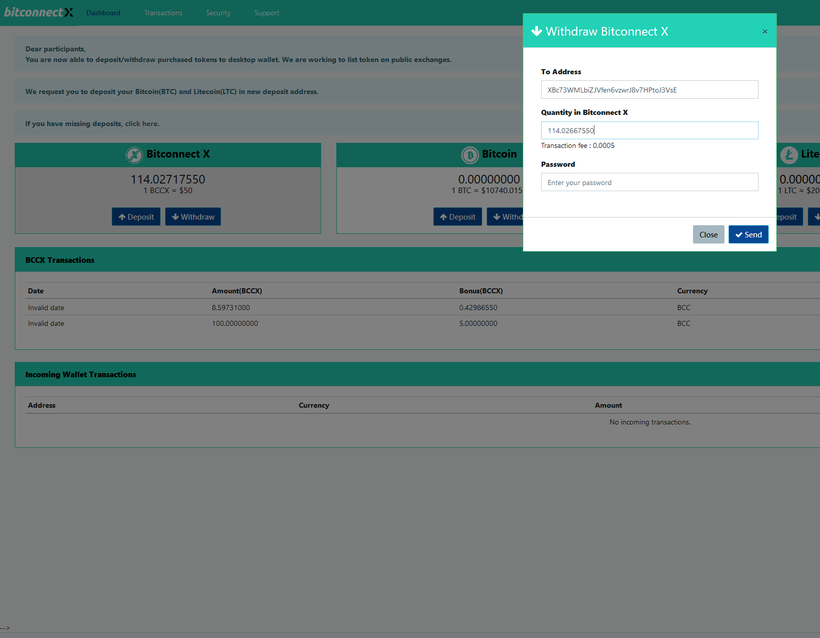This screenshot has height=638, width=820.
Task: Open the Transactions tab
Action: (163, 13)
